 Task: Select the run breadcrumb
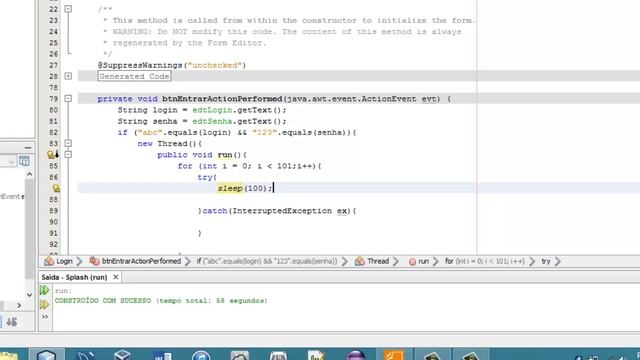tap(419, 261)
